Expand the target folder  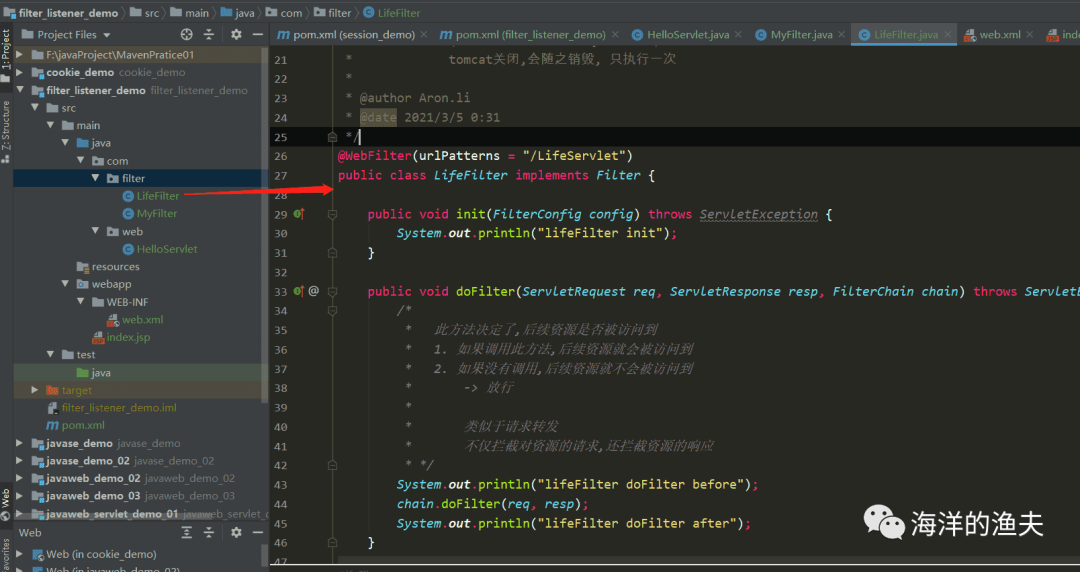pos(35,390)
